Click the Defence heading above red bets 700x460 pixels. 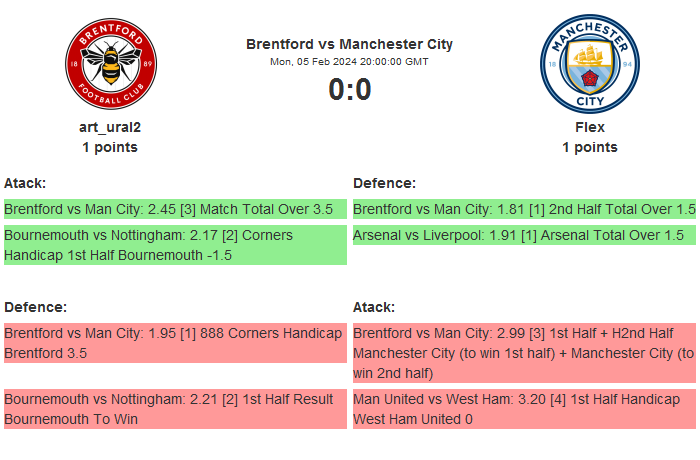point(35,307)
